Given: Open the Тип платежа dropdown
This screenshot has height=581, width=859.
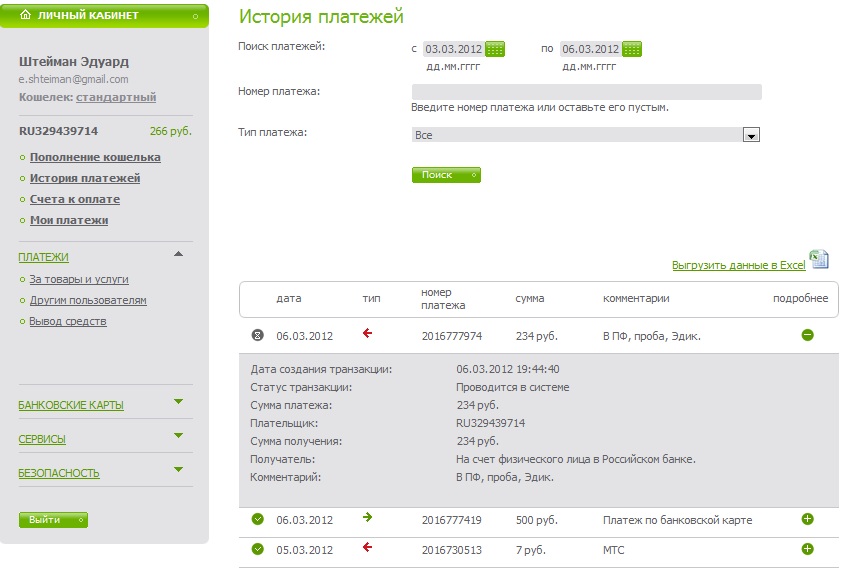Looking at the screenshot, I should 751,135.
